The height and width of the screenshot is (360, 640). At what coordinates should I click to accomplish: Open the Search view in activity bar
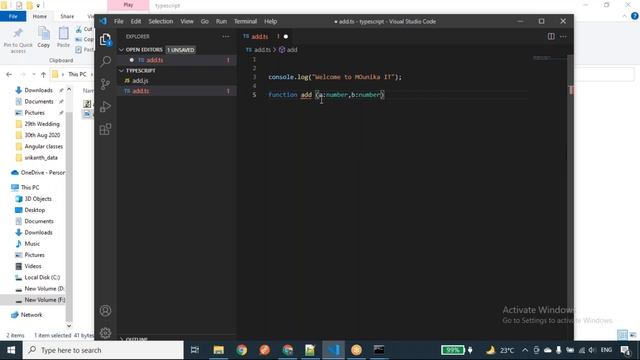pyautogui.click(x=105, y=62)
